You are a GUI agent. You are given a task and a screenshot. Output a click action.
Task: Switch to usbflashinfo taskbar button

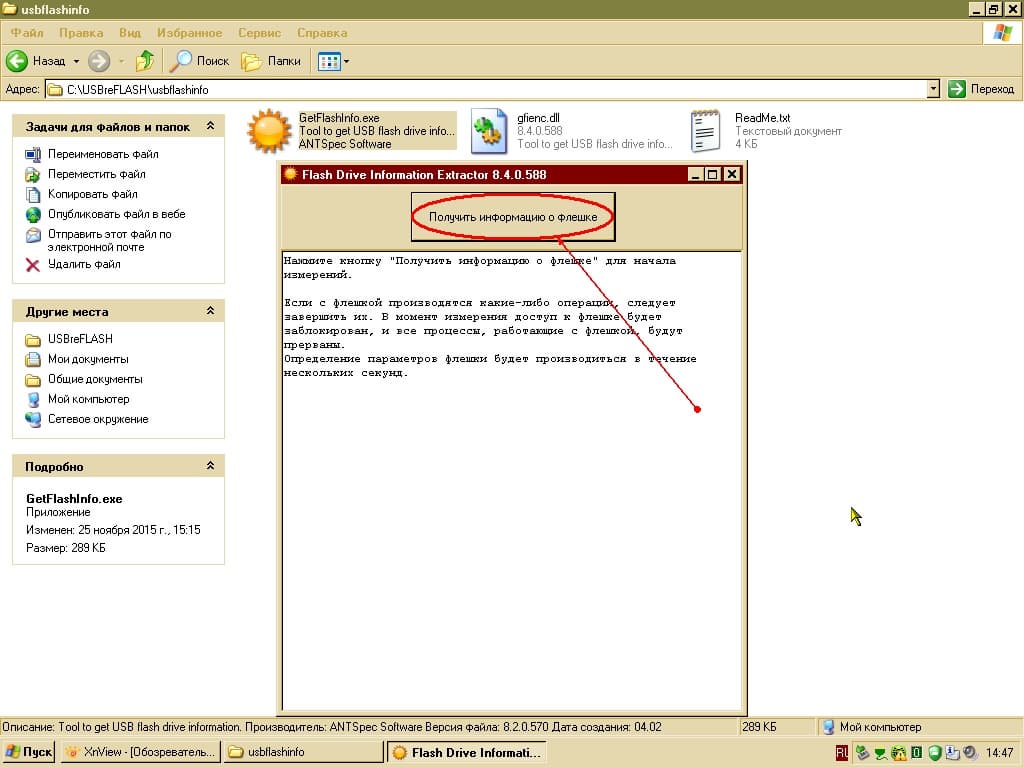coord(304,752)
